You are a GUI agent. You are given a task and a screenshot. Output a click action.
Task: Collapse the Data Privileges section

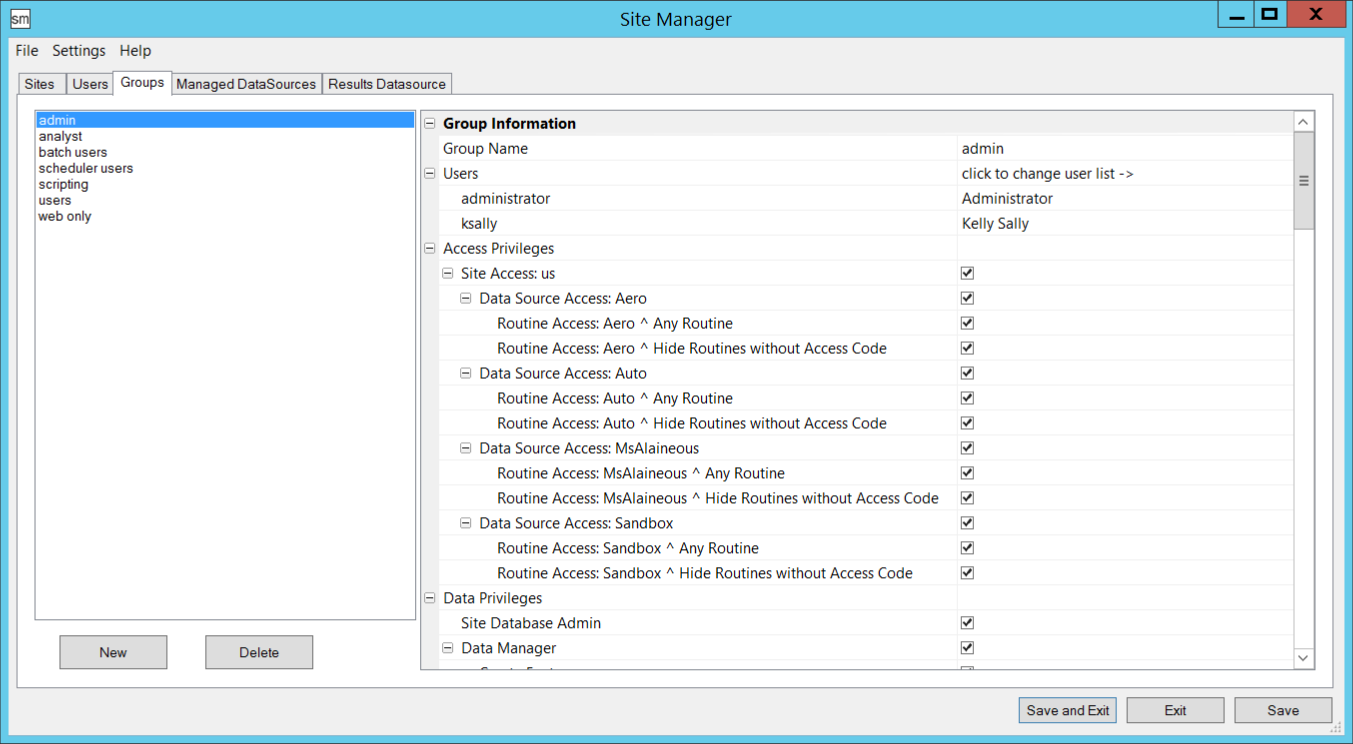pyautogui.click(x=430, y=599)
